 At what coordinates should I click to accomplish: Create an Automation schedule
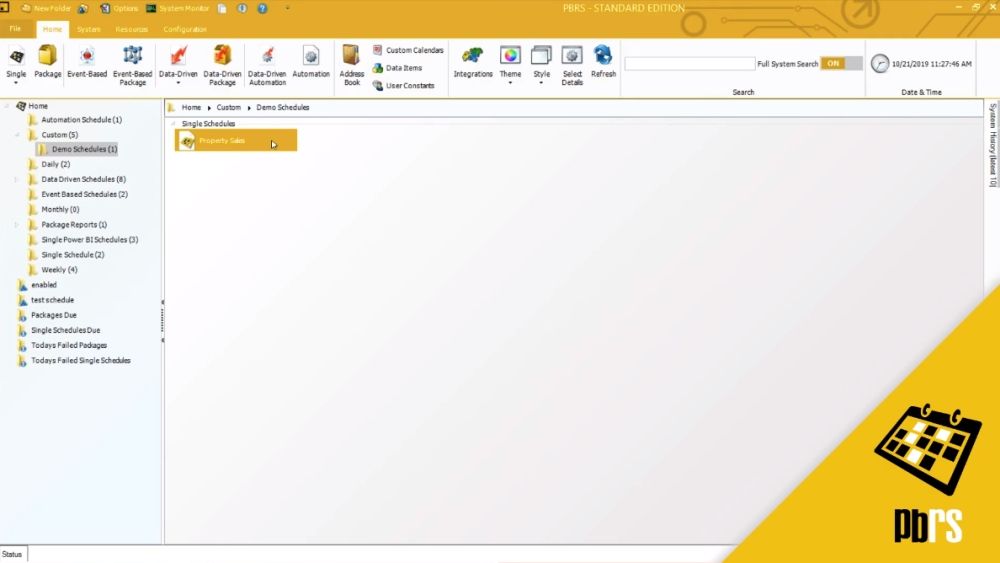pyautogui.click(x=311, y=62)
